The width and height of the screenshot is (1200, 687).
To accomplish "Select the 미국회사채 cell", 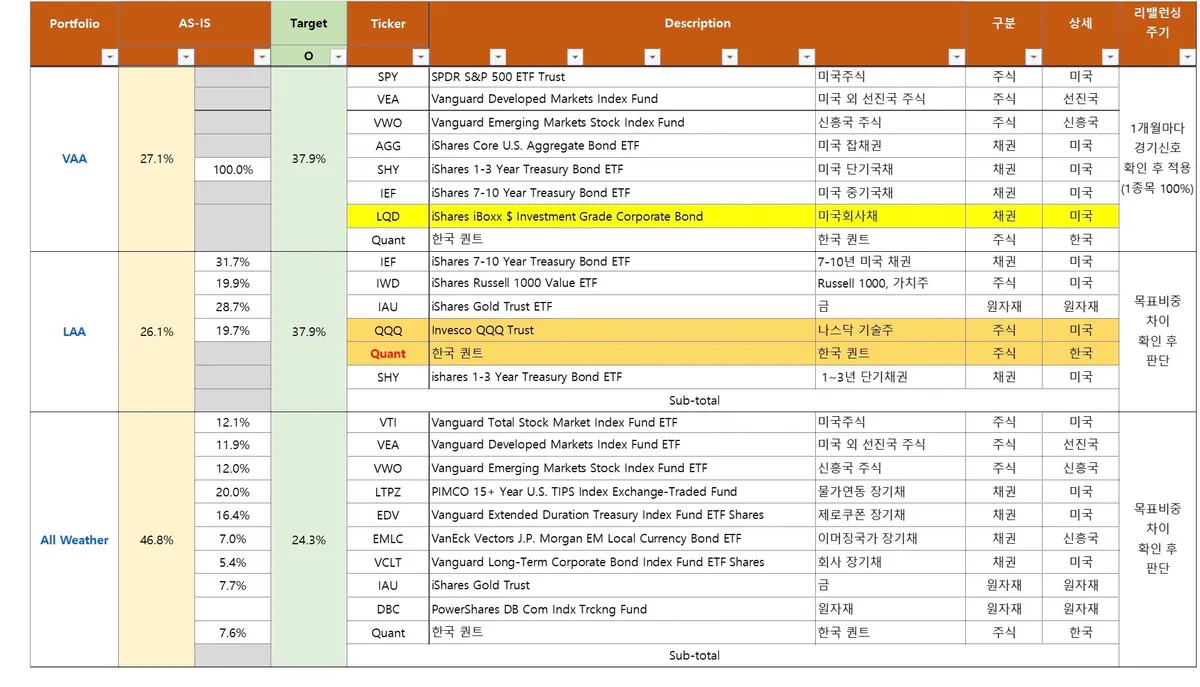I will (890, 216).
